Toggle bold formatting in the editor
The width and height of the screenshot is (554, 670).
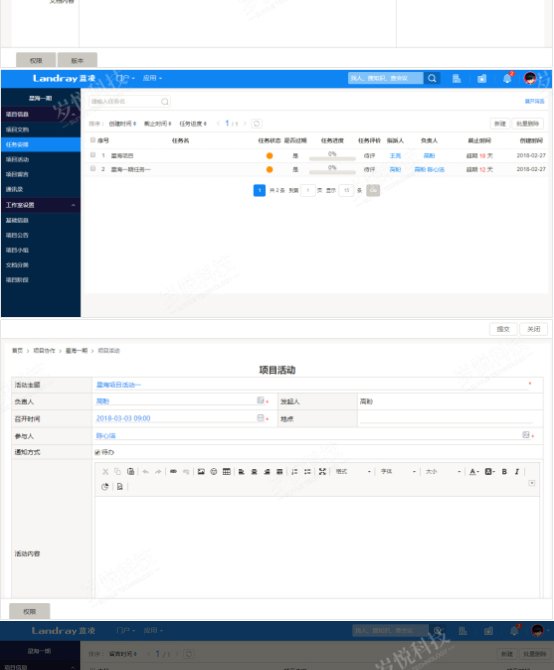tap(504, 471)
